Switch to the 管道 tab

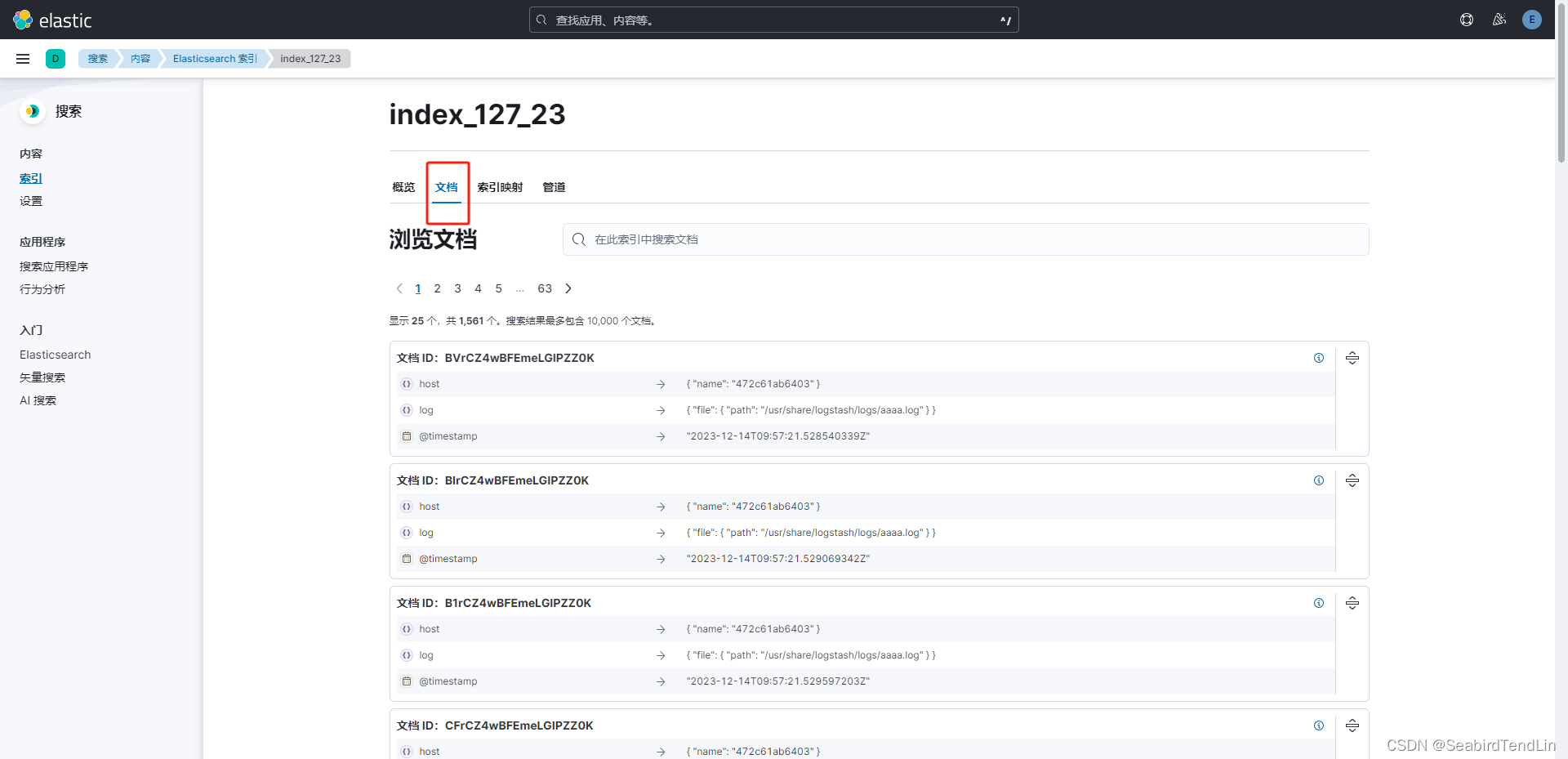[554, 187]
